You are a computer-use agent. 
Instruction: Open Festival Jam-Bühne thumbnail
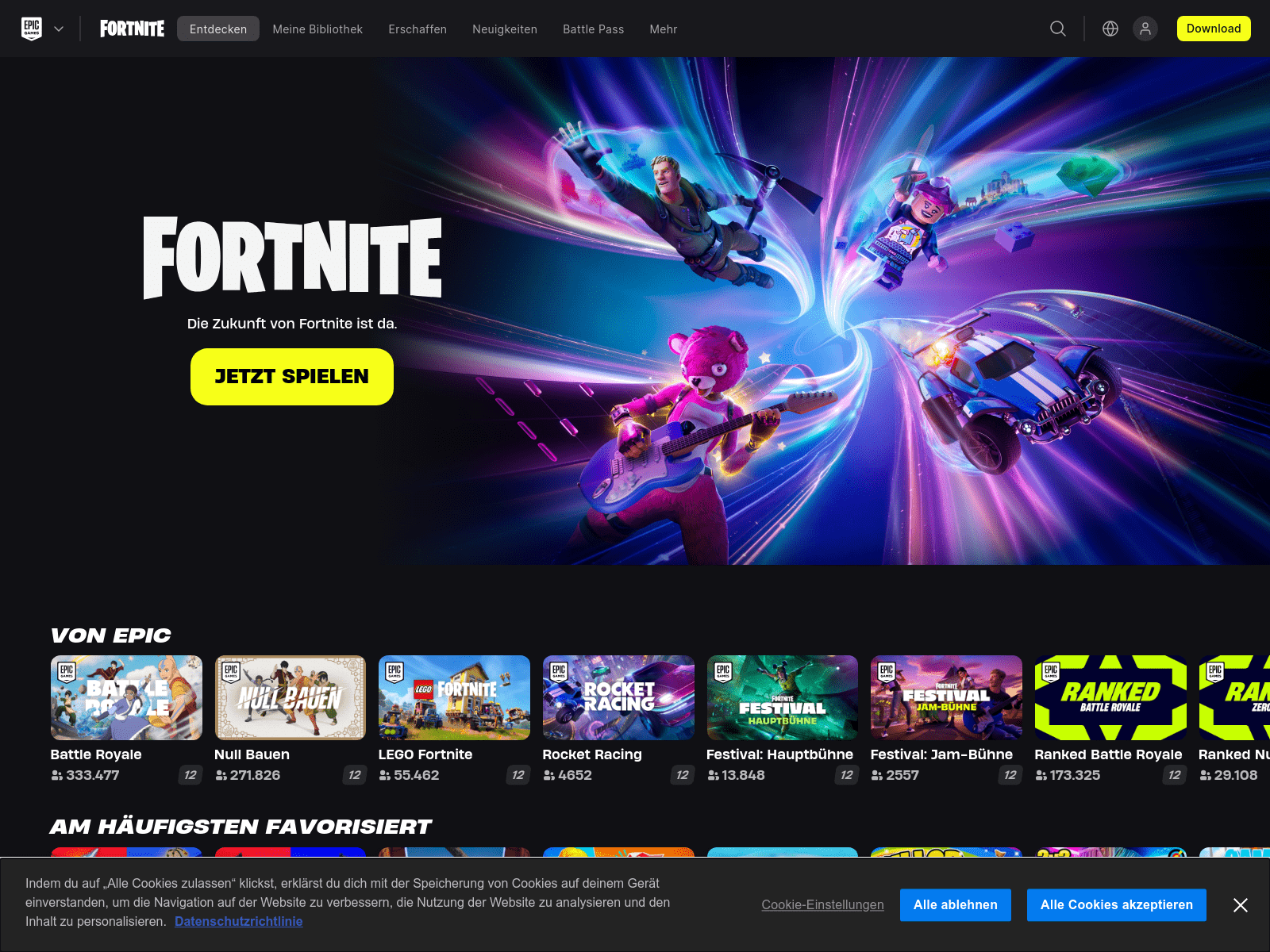(x=946, y=697)
